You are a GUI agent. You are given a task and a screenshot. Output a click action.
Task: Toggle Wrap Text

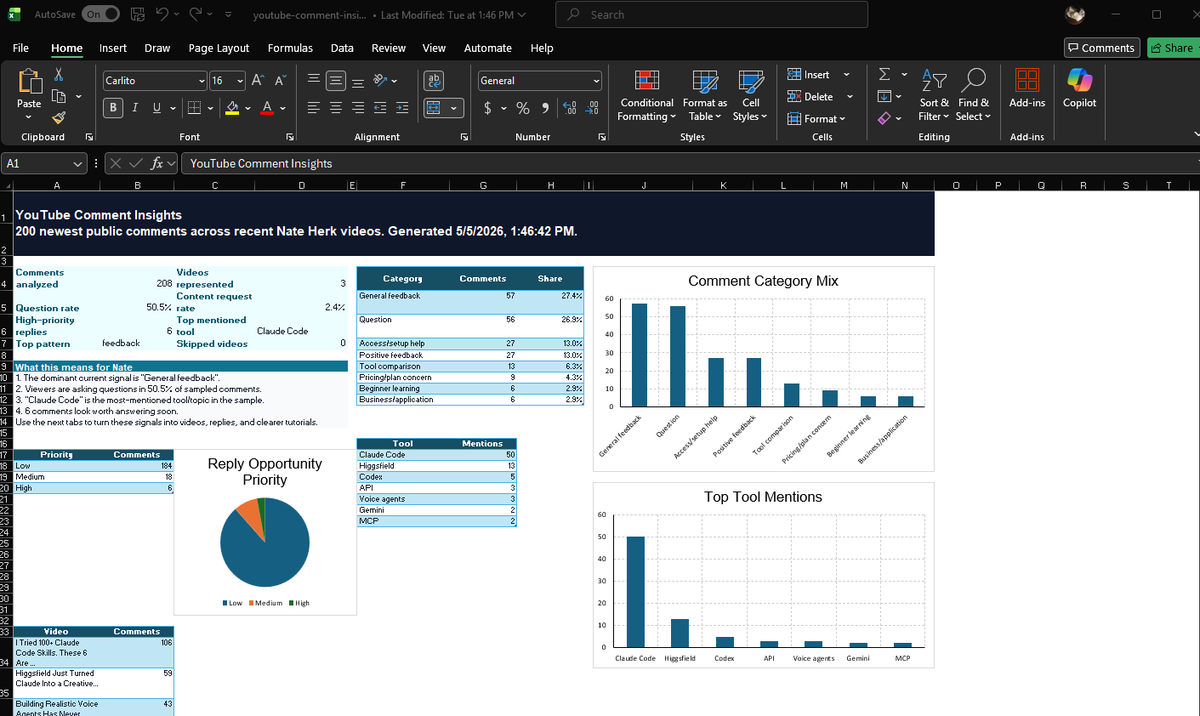[434, 80]
